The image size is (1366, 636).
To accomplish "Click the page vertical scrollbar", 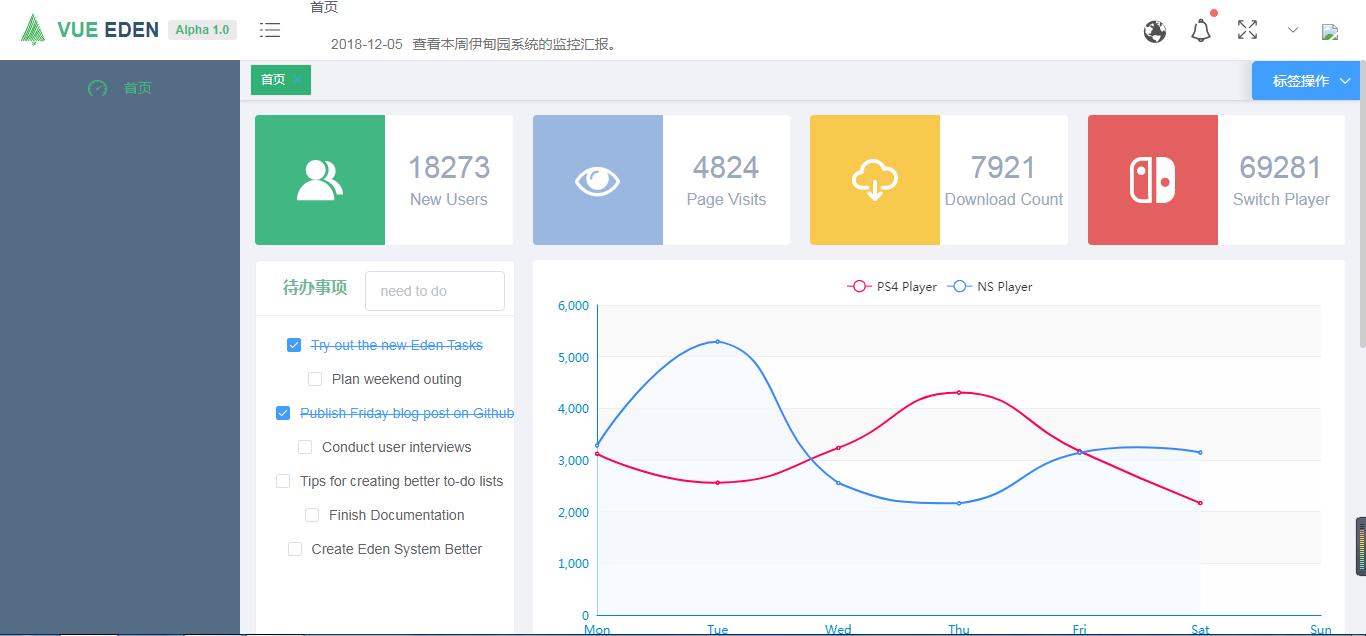I will tap(1362, 205).
